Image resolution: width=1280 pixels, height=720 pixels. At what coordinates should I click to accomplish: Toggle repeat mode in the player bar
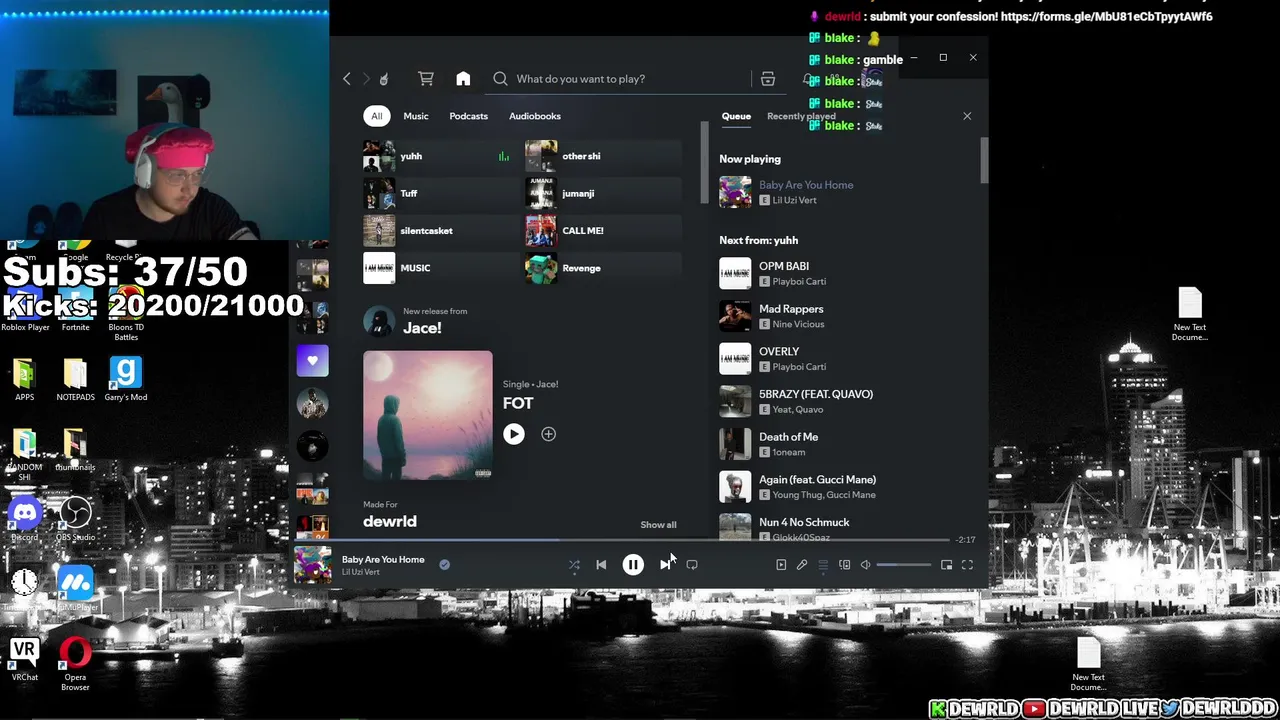tap(692, 565)
